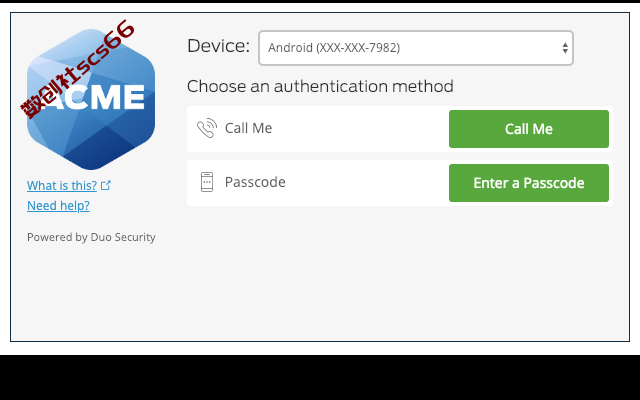Click the green Call Me button

(x=529, y=129)
